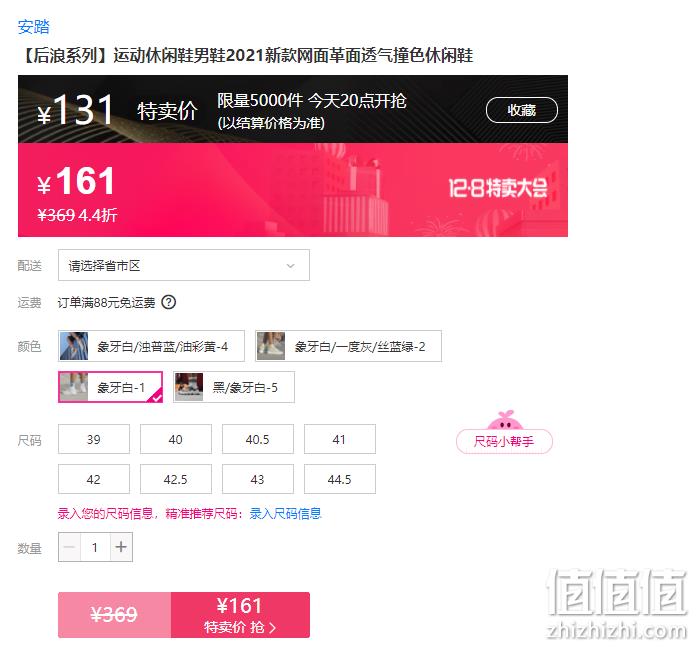The width and height of the screenshot is (696, 648).
Task: Choose shoe size 43
Action: pos(258,479)
